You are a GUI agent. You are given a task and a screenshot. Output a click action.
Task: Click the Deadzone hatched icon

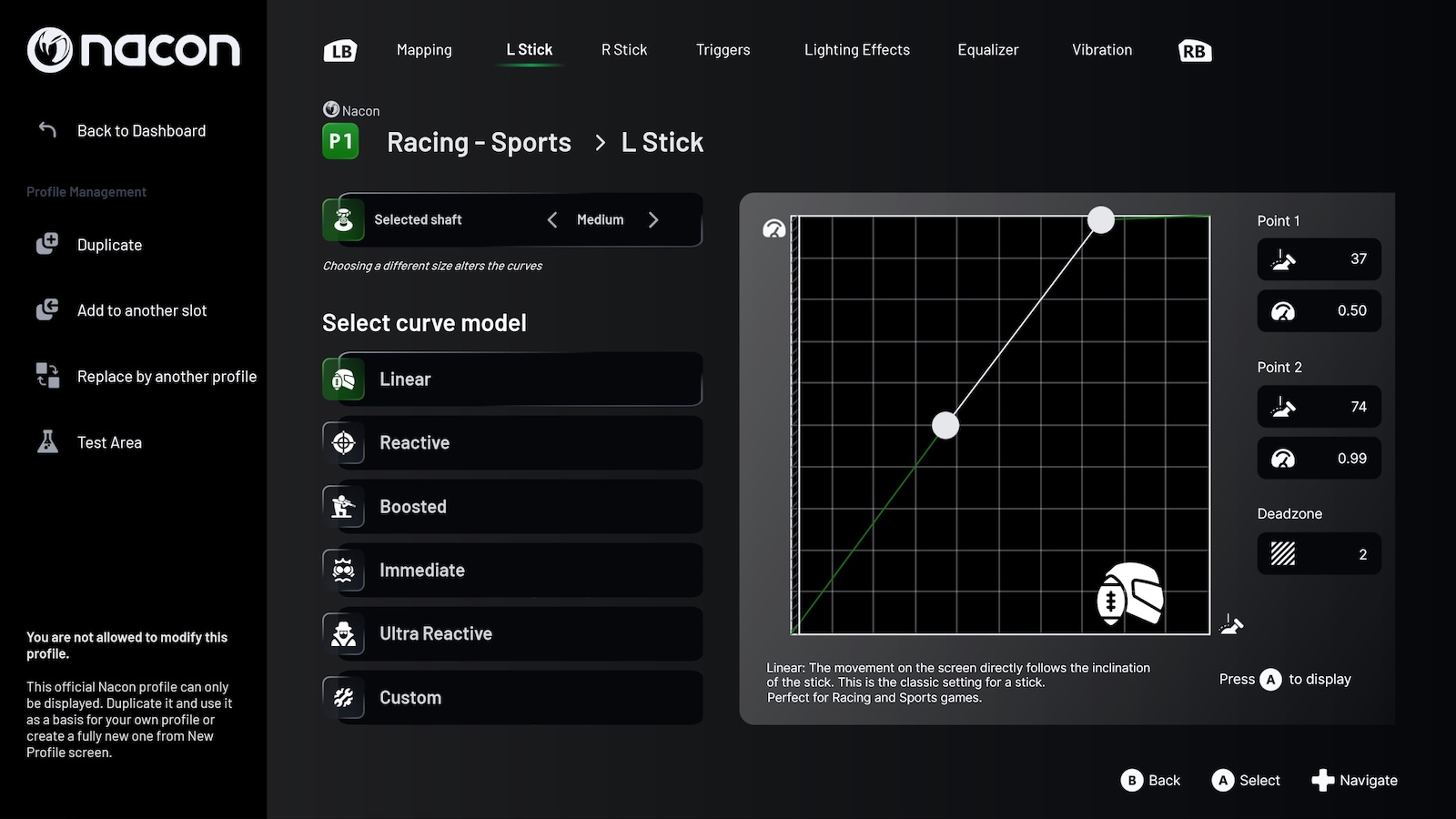click(x=1283, y=553)
